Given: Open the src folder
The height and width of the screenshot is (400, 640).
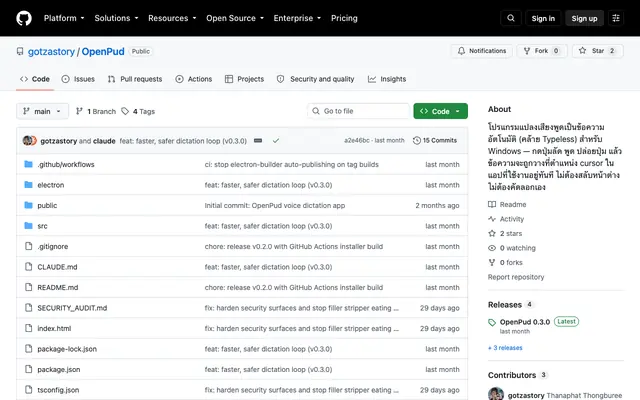Looking at the screenshot, I should click(x=42, y=226).
